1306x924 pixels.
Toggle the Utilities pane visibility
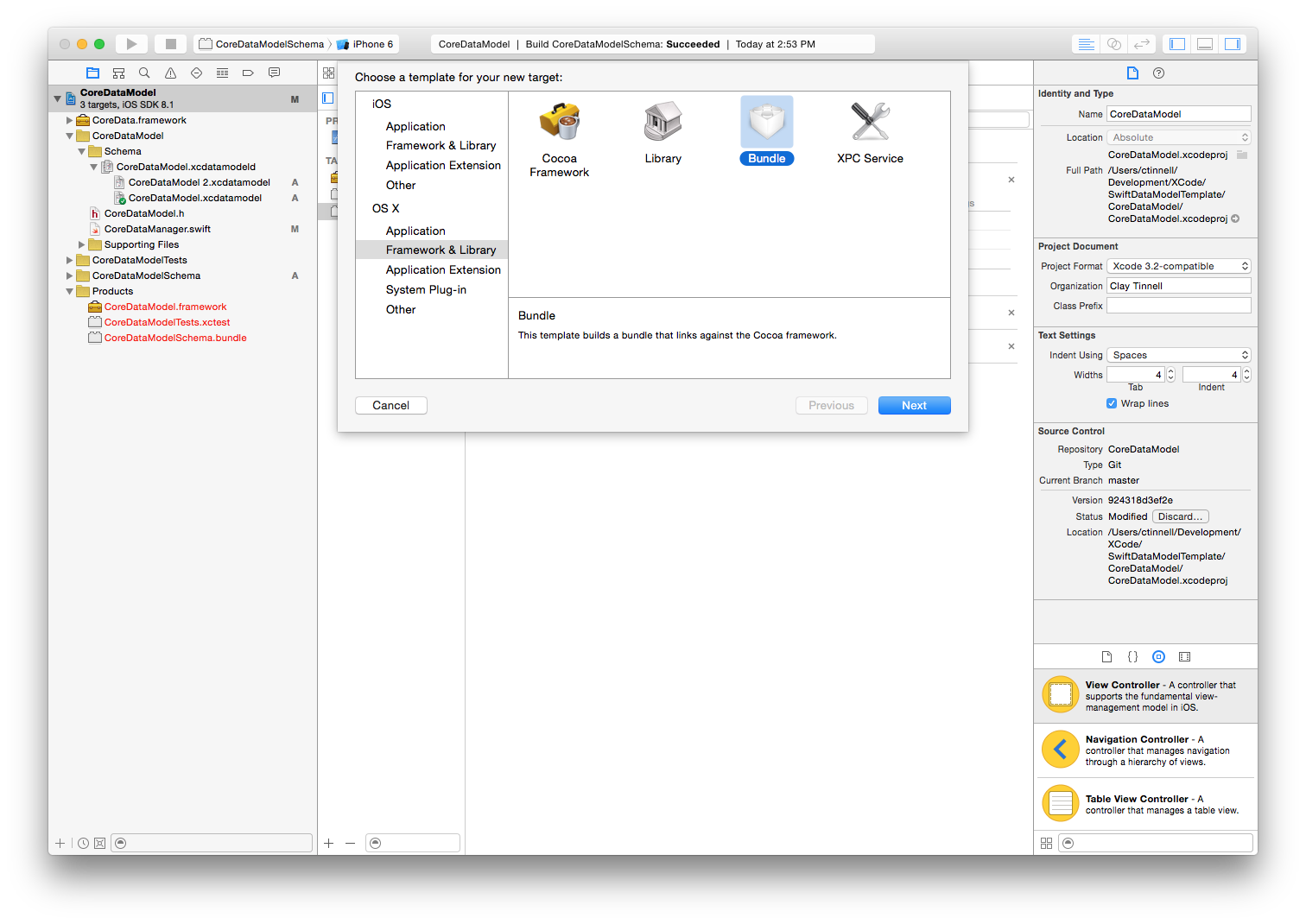click(x=1233, y=44)
